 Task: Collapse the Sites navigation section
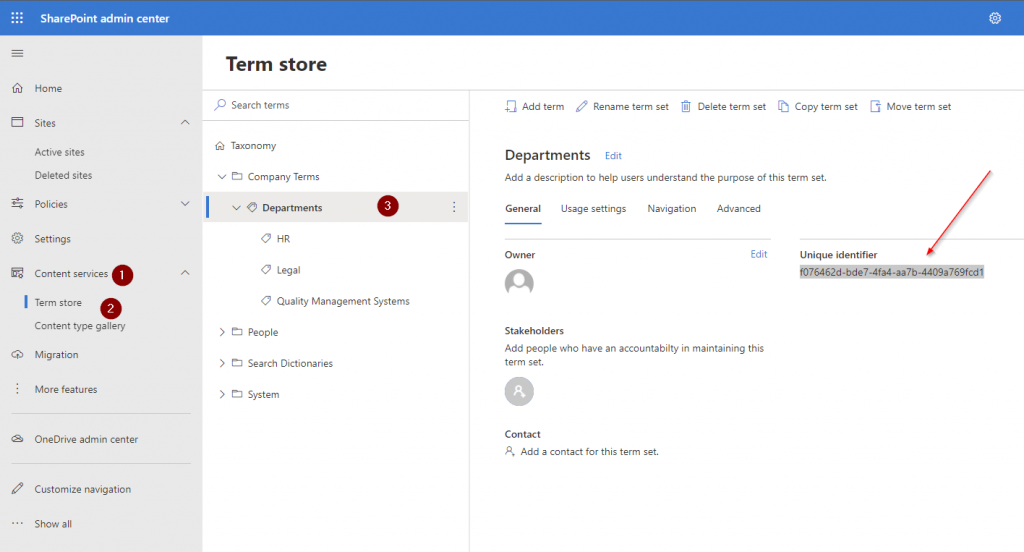pos(184,122)
